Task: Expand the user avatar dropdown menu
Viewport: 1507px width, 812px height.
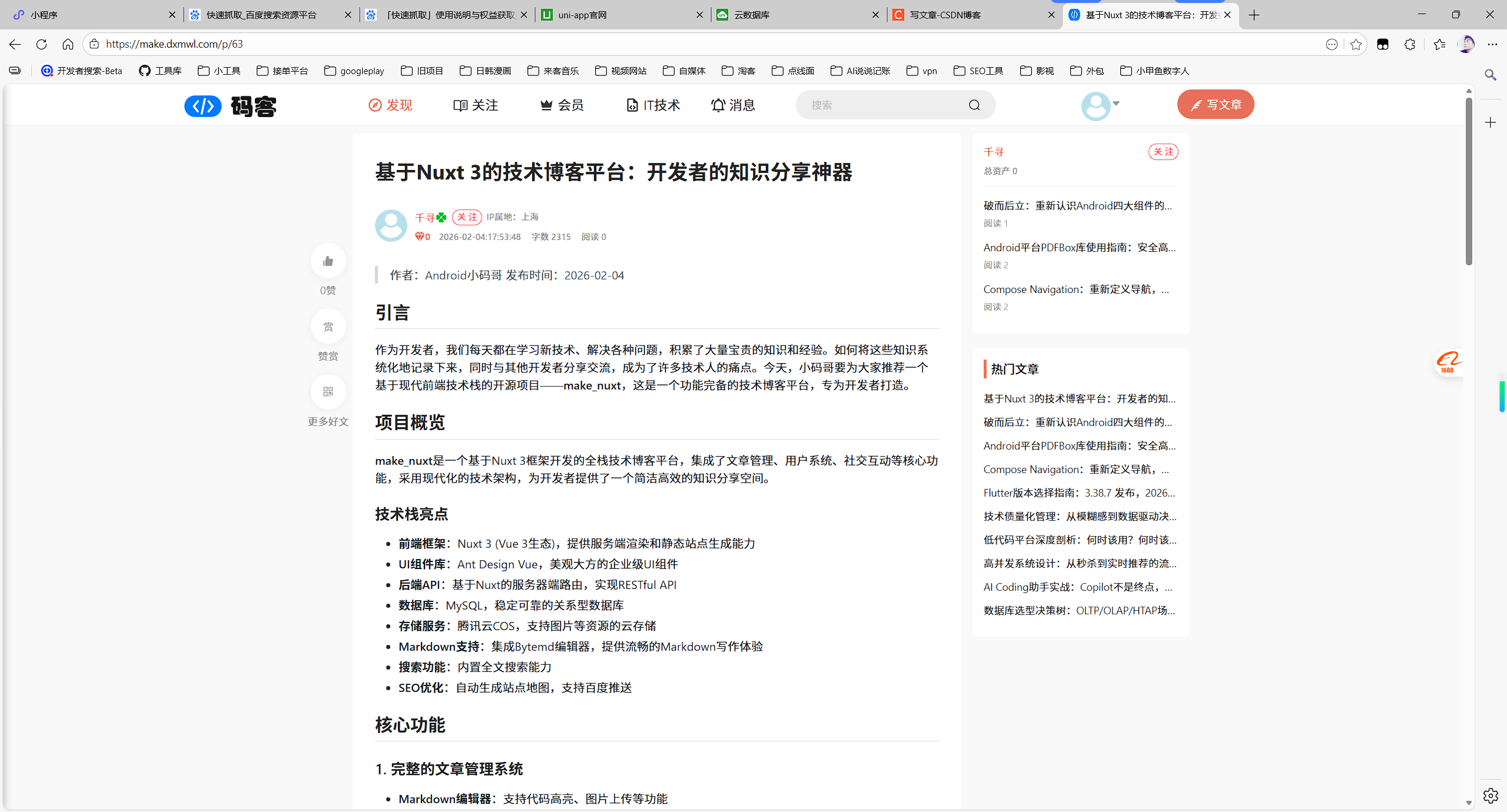Action: coord(1101,105)
